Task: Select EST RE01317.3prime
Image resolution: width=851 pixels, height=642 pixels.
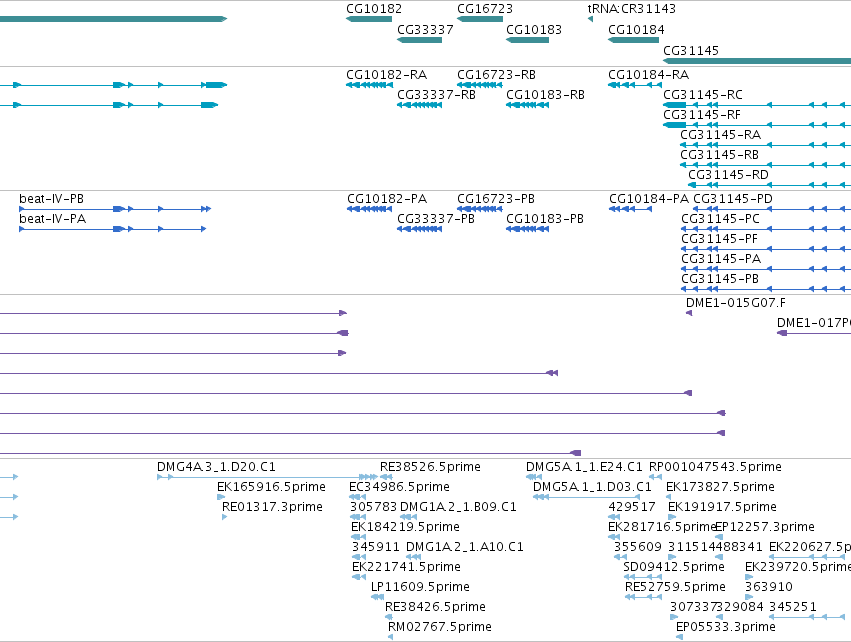Action: 272,507
